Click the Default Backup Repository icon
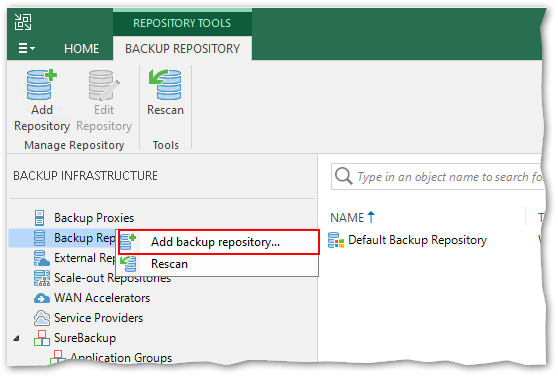The image size is (558, 377). (336, 240)
